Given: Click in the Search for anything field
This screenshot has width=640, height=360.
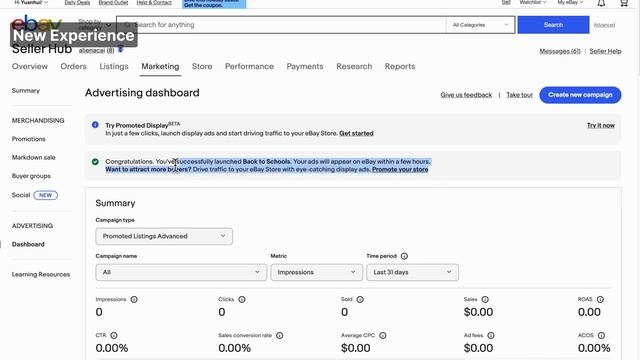Looking at the screenshot, I should pos(282,25).
